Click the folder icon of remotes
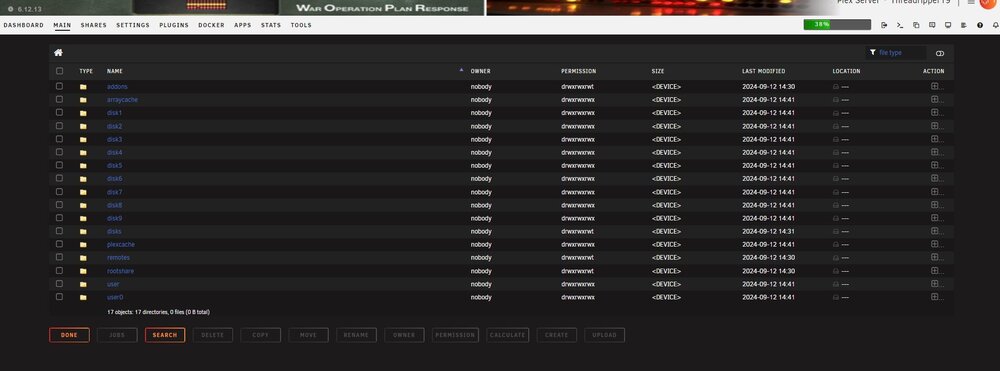Viewport: 1000px width, 371px height. click(x=83, y=258)
